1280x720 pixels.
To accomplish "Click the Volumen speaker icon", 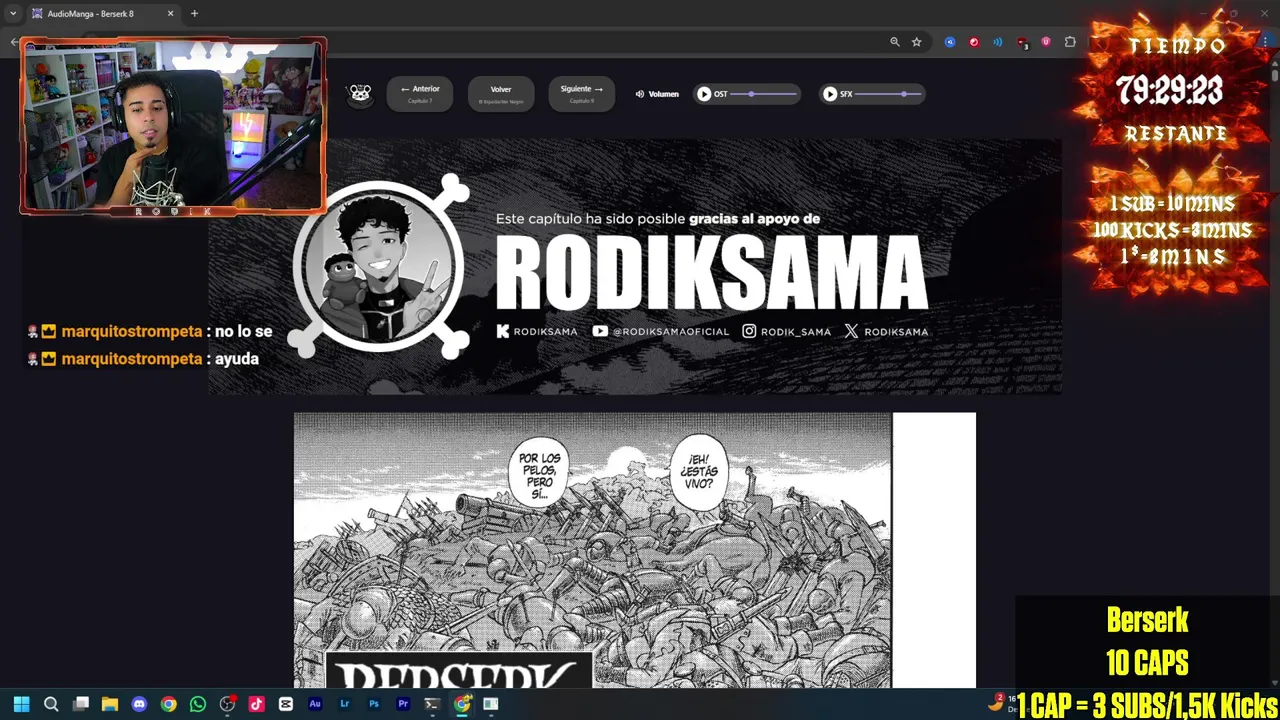I will coord(640,94).
